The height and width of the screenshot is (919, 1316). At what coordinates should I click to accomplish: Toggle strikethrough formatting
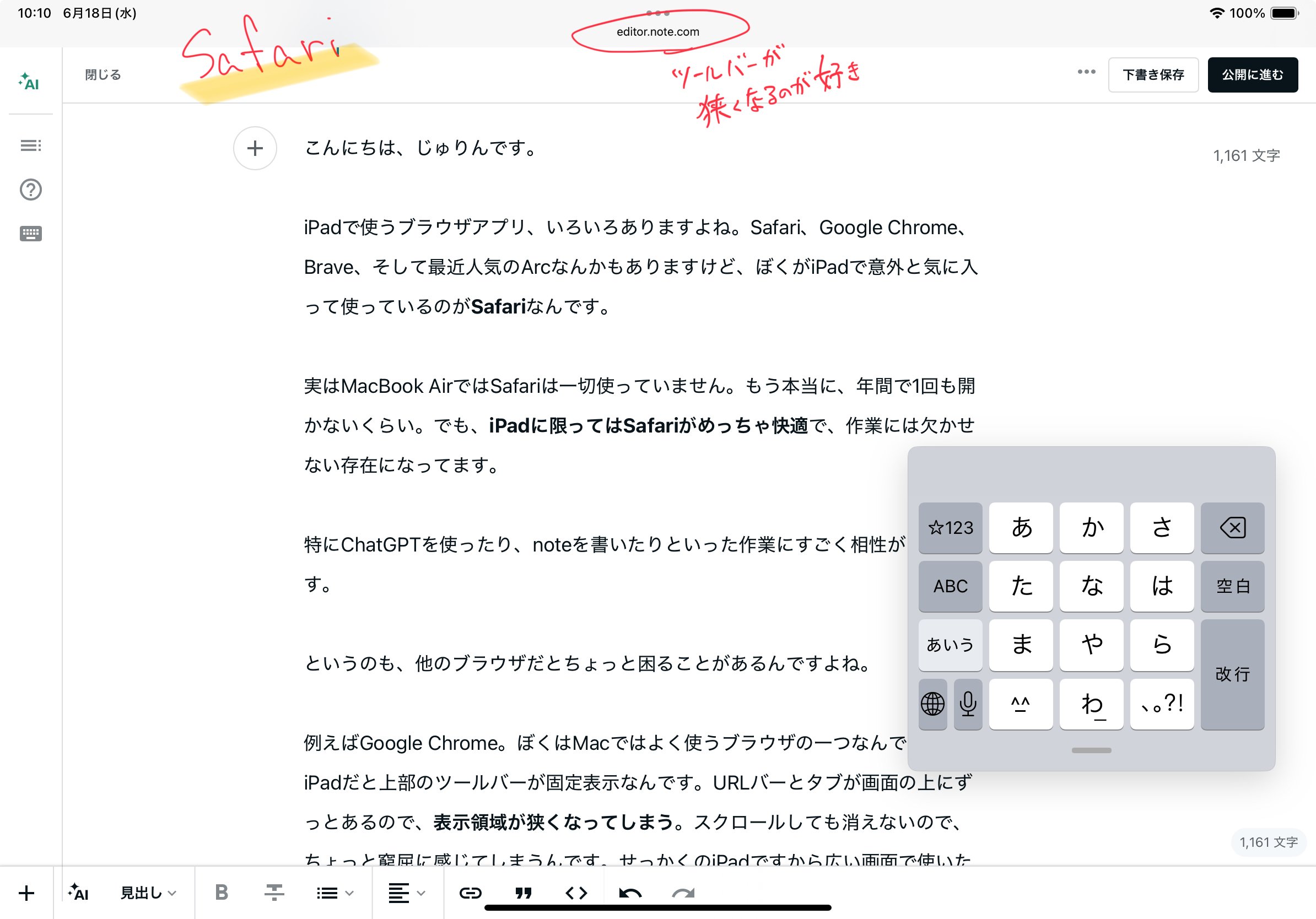(x=274, y=892)
